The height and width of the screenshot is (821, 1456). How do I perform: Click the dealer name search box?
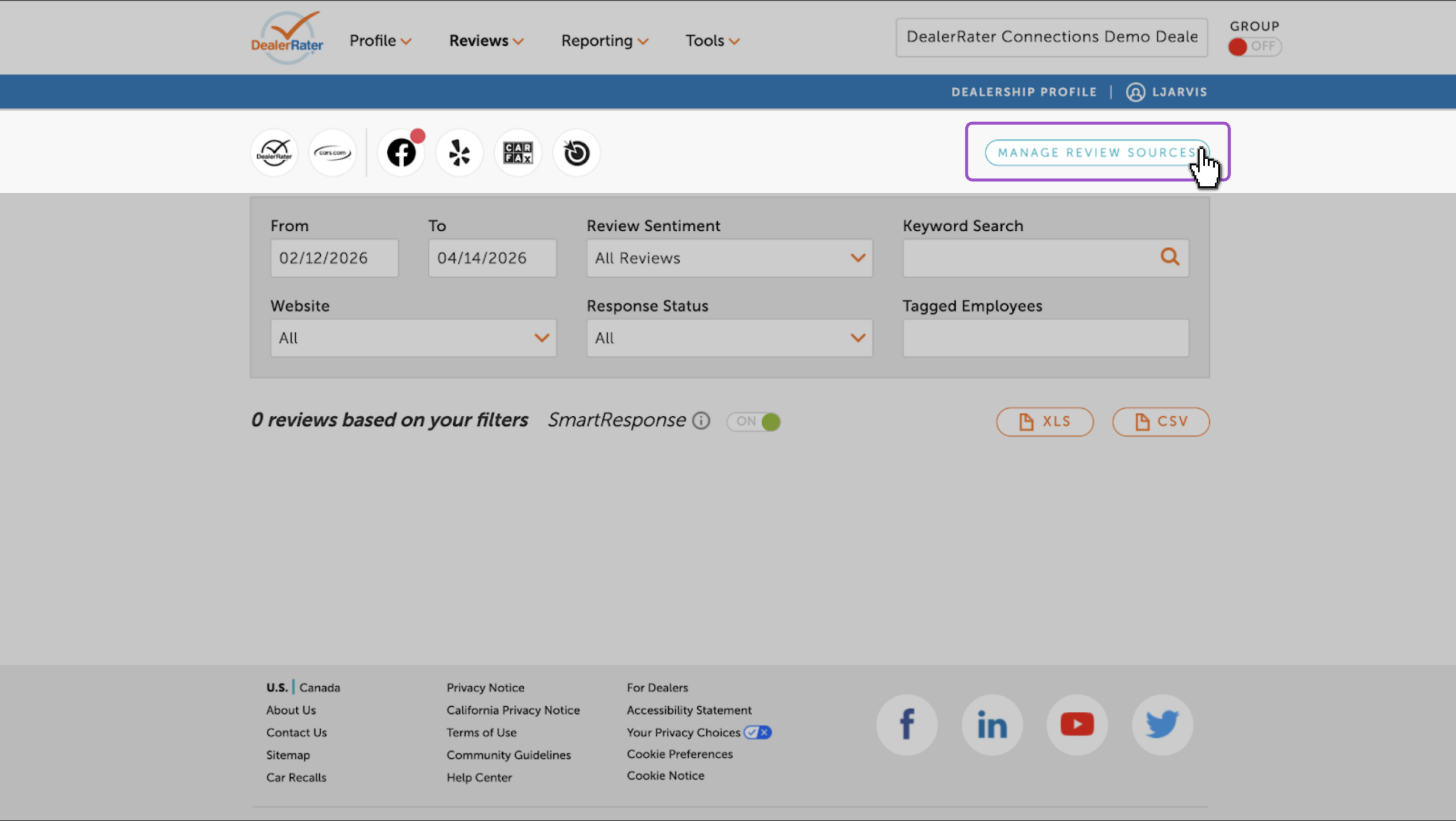point(1052,38)
